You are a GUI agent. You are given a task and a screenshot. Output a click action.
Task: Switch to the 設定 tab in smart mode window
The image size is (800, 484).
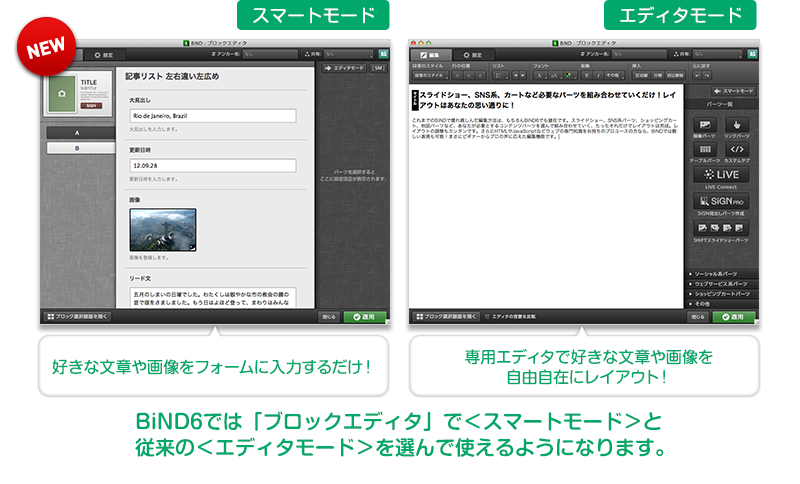tap(104, 55)
